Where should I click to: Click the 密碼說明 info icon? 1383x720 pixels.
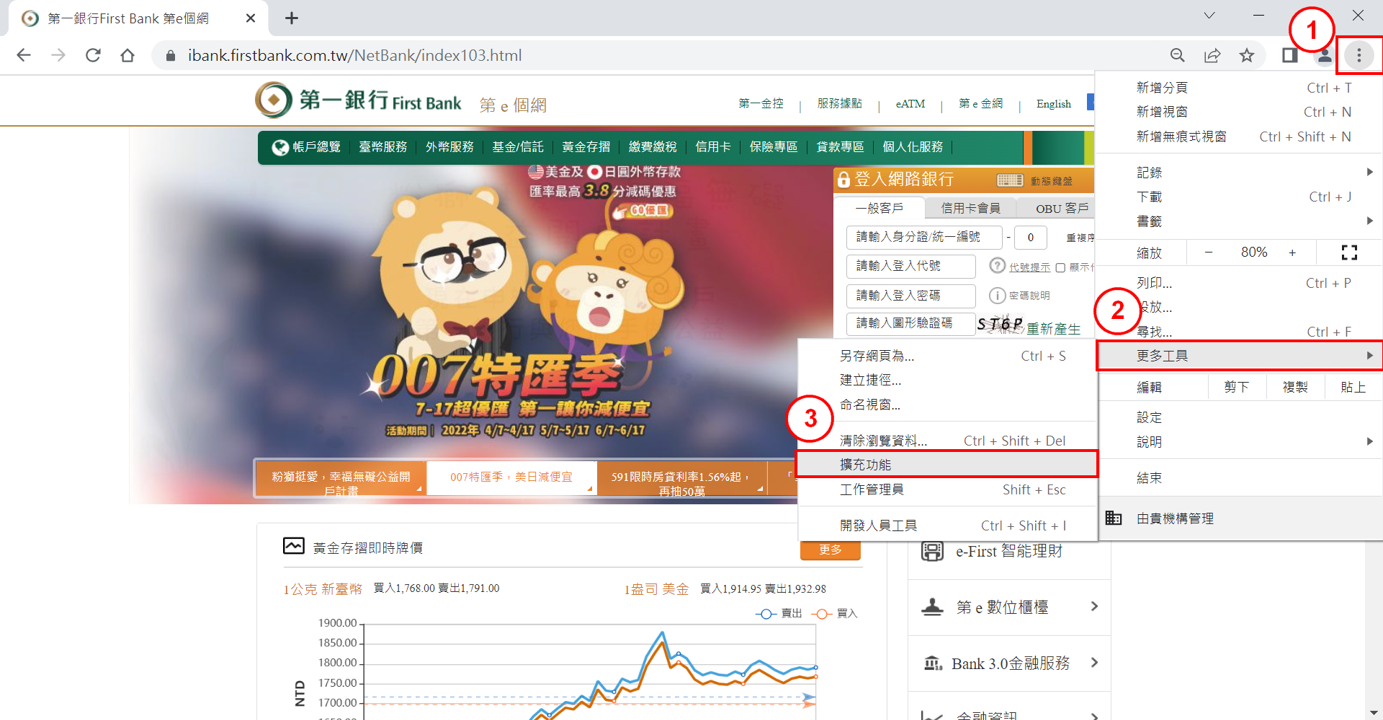[x=997, y=295]
